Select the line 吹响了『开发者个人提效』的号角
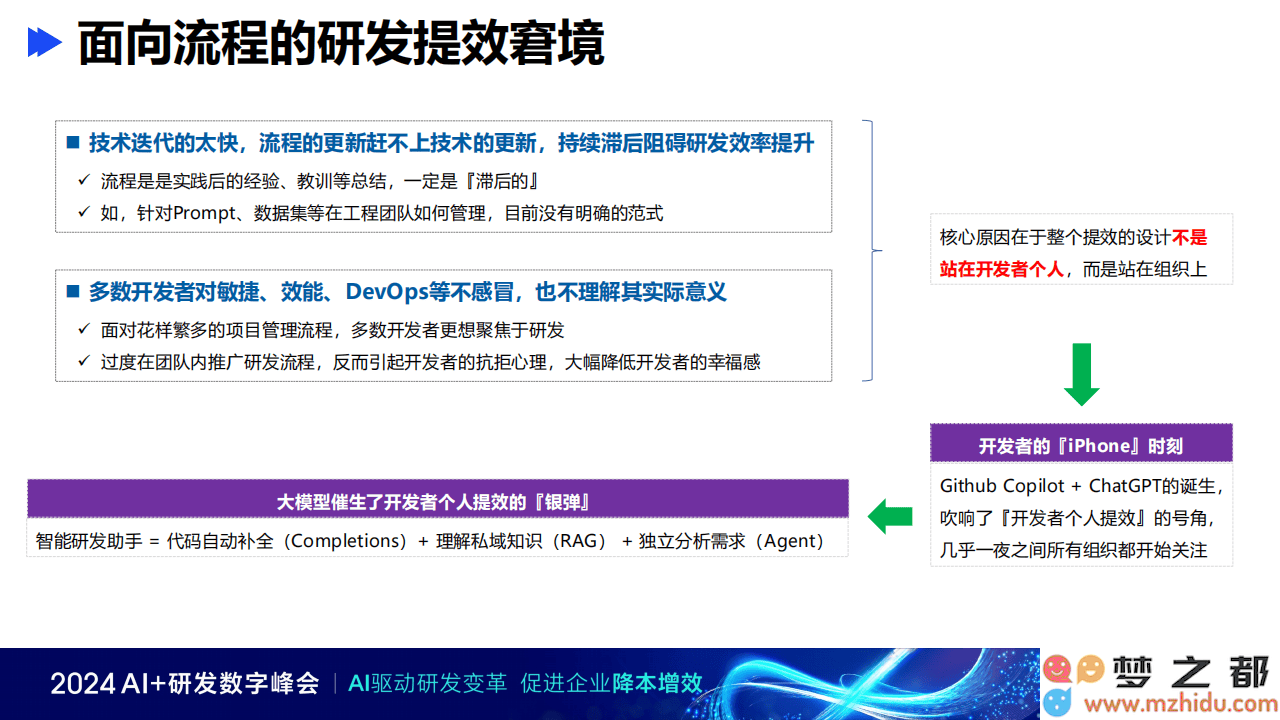The height and width of the screenshot is (720, 1280). [1077, 518]
